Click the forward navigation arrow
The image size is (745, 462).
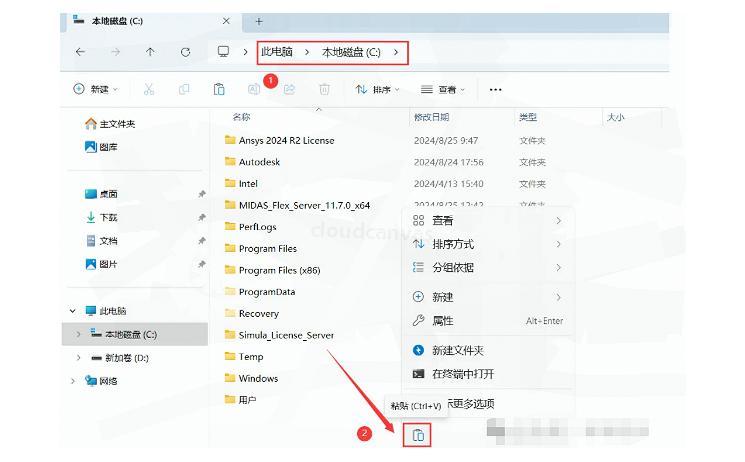pyautogui.click(x=115, y=52)
